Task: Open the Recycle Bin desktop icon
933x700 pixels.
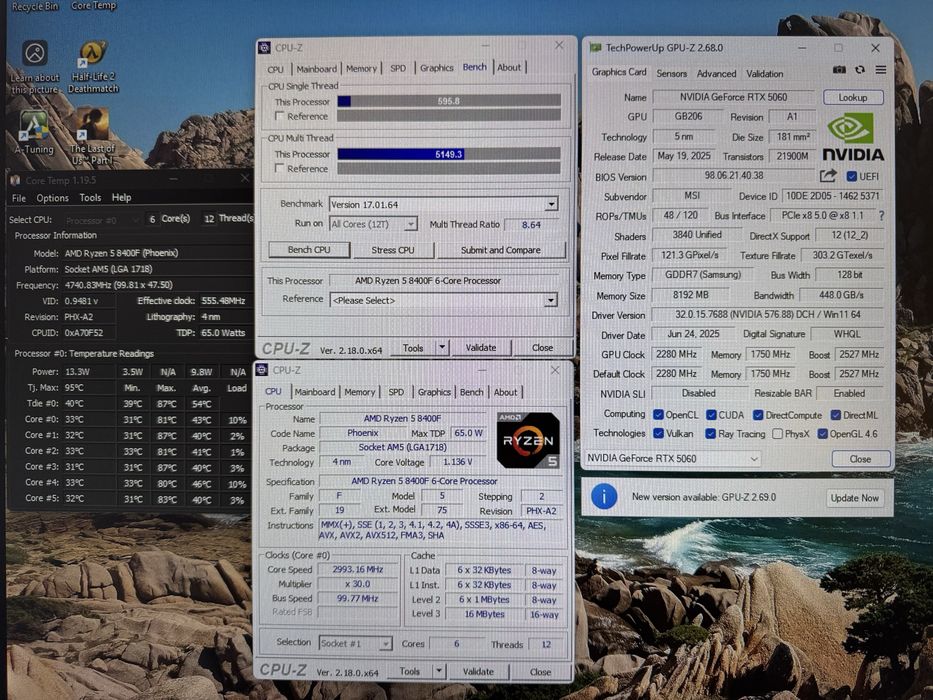Action: pyautogui.click(x=35, y=6)
